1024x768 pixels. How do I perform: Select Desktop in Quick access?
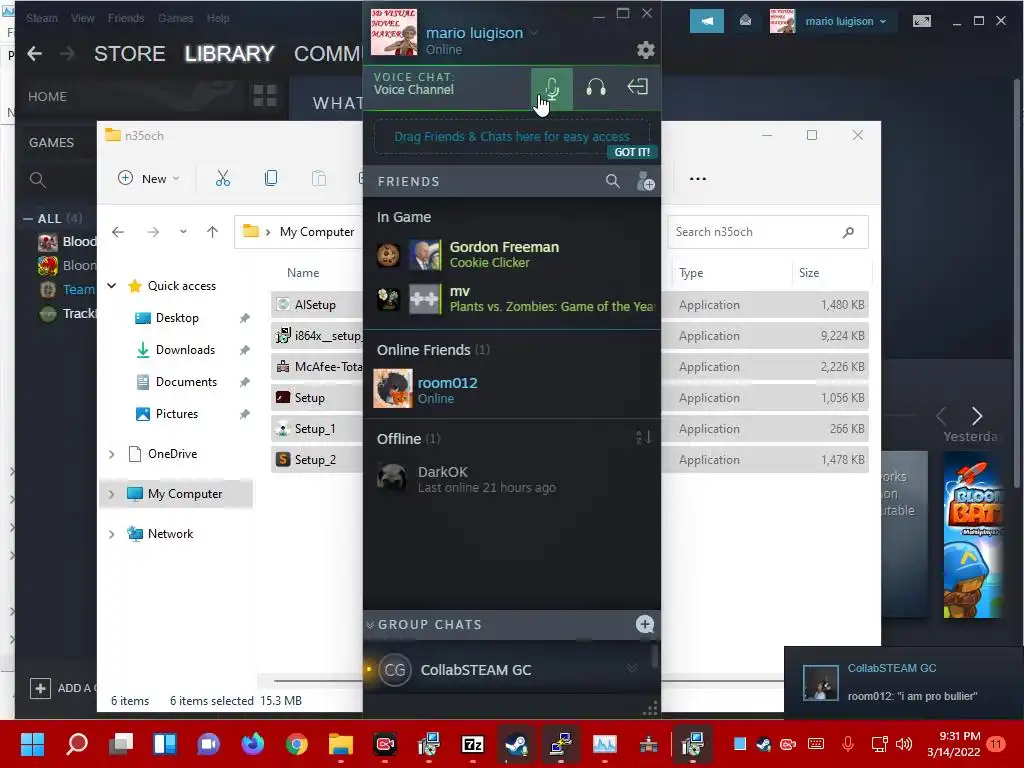176,318
